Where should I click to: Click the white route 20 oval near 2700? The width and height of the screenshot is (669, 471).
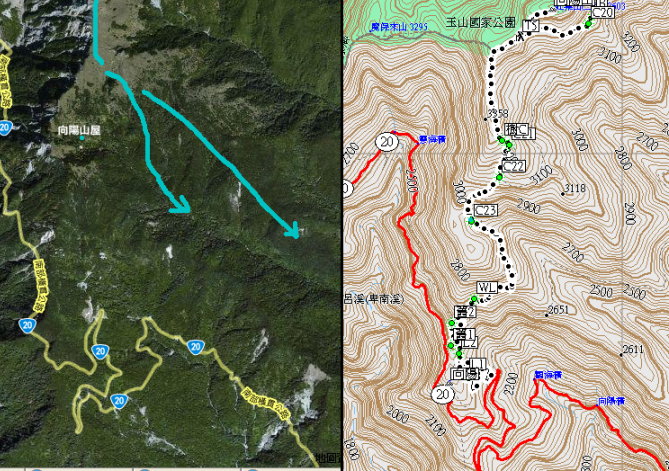pos(387,142)
